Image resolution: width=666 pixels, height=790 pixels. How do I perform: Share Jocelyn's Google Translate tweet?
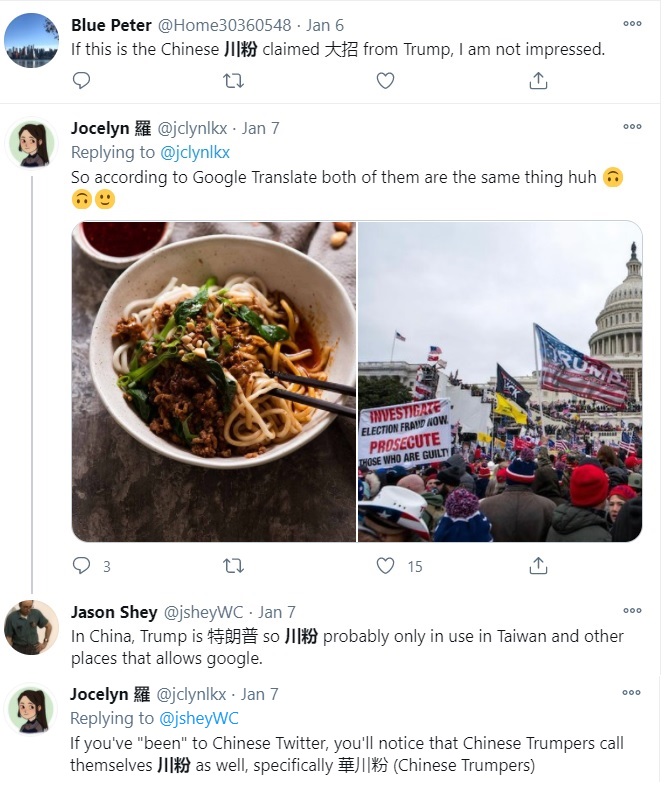point(538,566)
